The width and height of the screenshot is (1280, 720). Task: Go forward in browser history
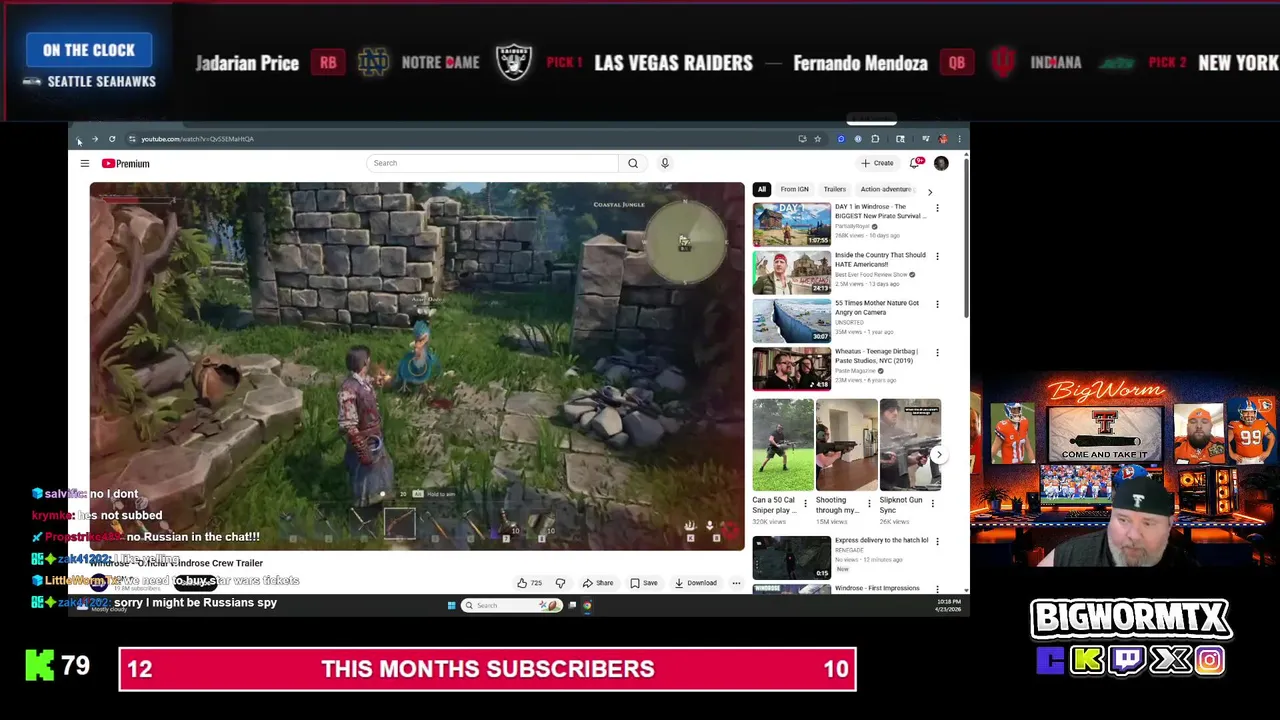point(95,139)
